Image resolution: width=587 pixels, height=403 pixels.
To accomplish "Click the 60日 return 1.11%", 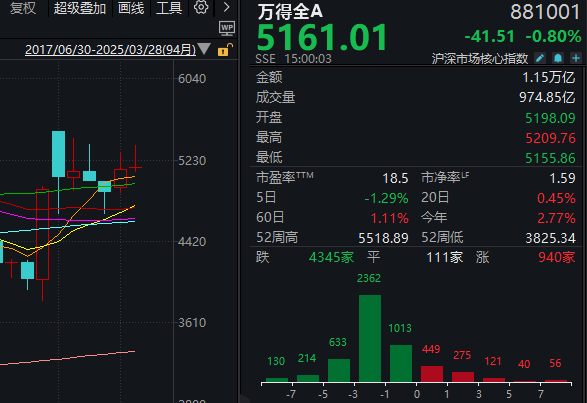I will click(x=389, y=218).
